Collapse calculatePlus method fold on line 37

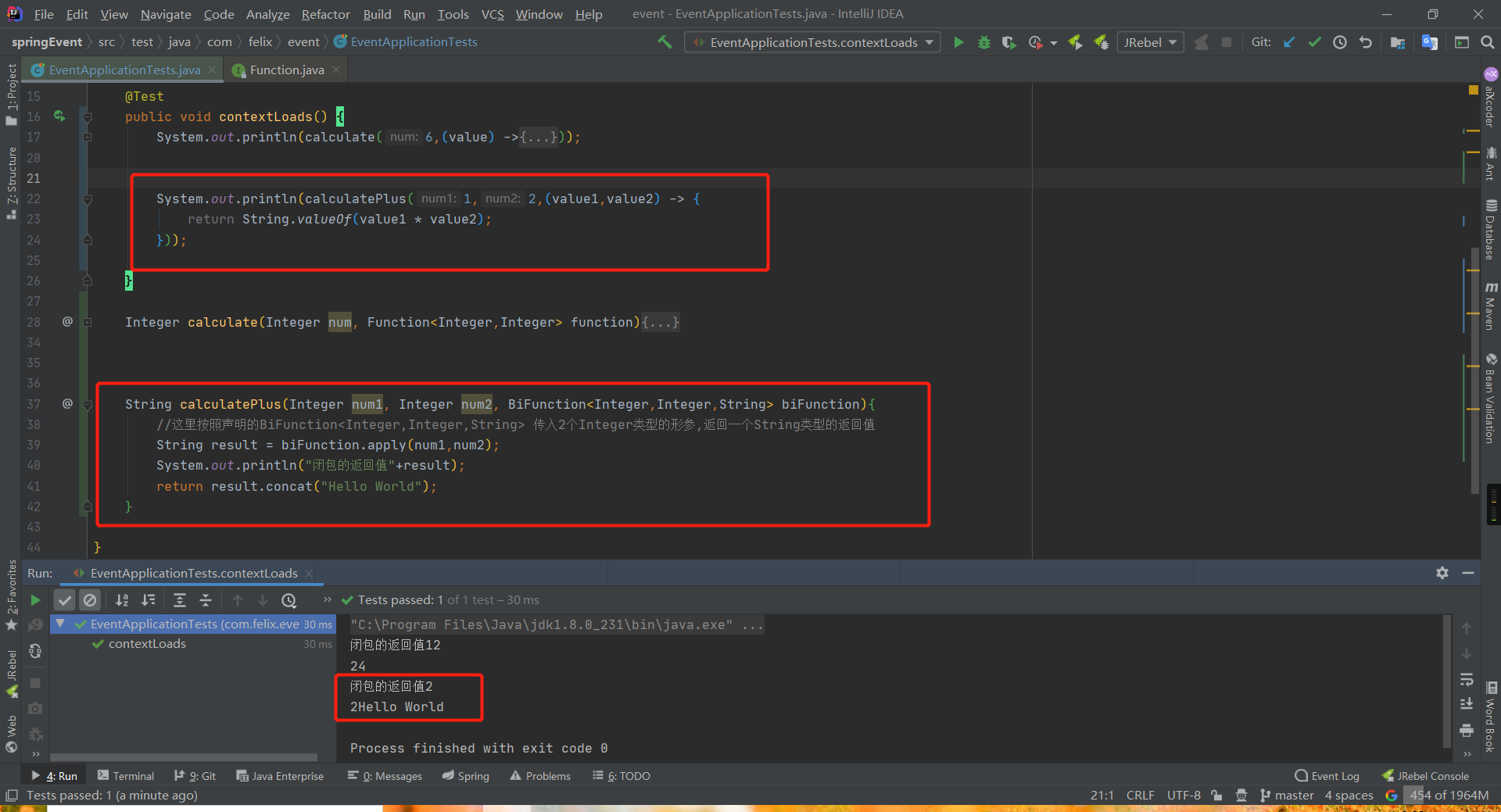pyautogui.click(x=88, y=405)
